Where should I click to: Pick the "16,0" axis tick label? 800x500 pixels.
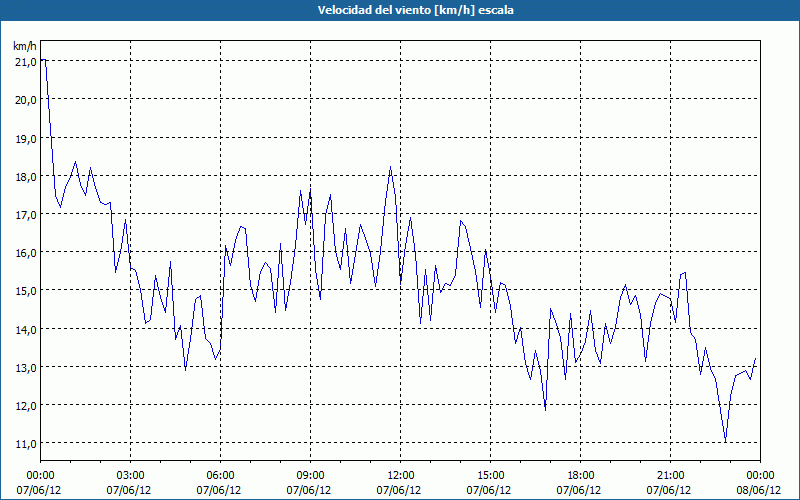(x=26, y=253)
